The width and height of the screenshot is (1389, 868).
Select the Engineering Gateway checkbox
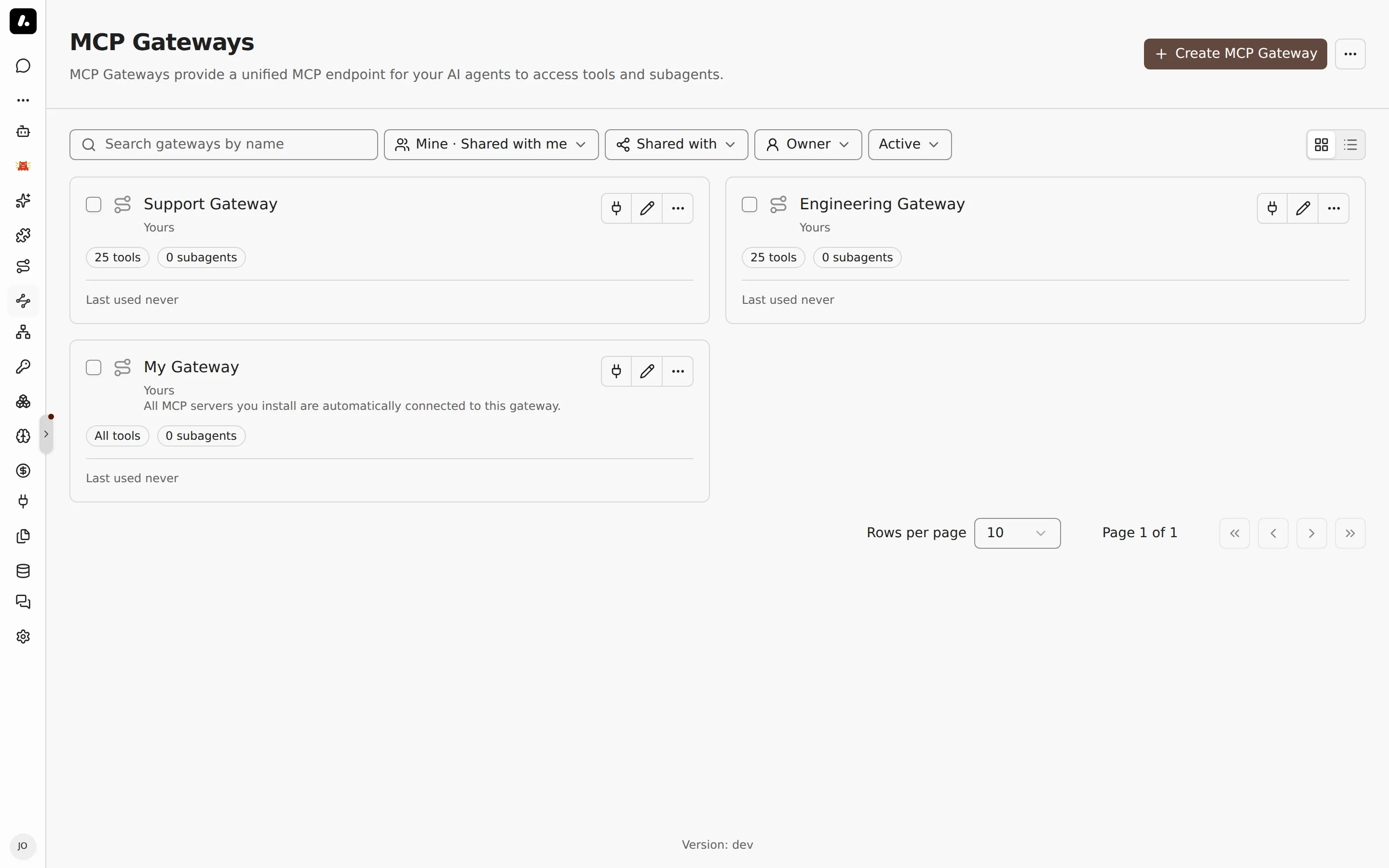tap(749, 204)
